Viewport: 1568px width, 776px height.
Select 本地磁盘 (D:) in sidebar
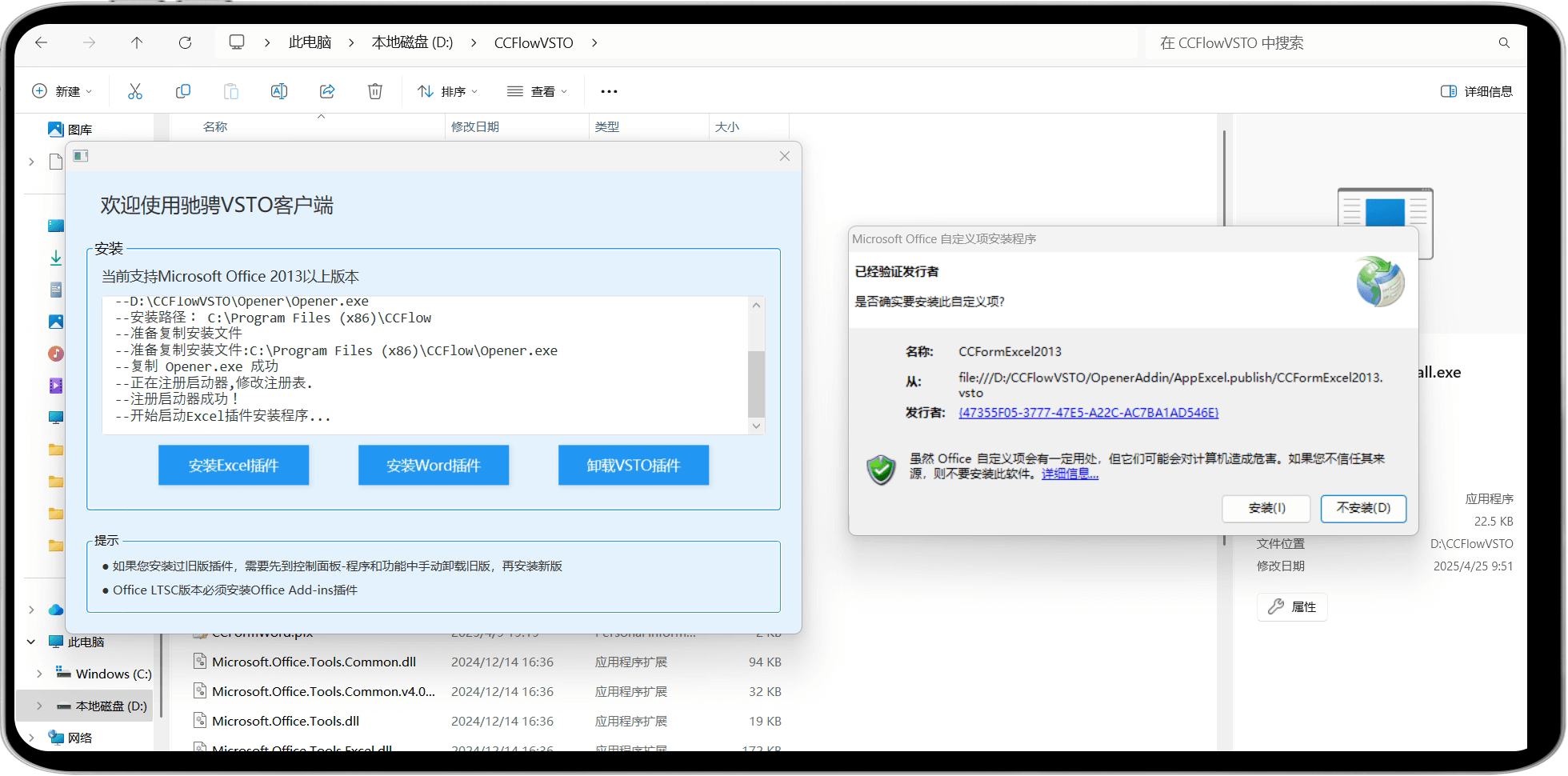pyautogui.click(x=102, y=706)
